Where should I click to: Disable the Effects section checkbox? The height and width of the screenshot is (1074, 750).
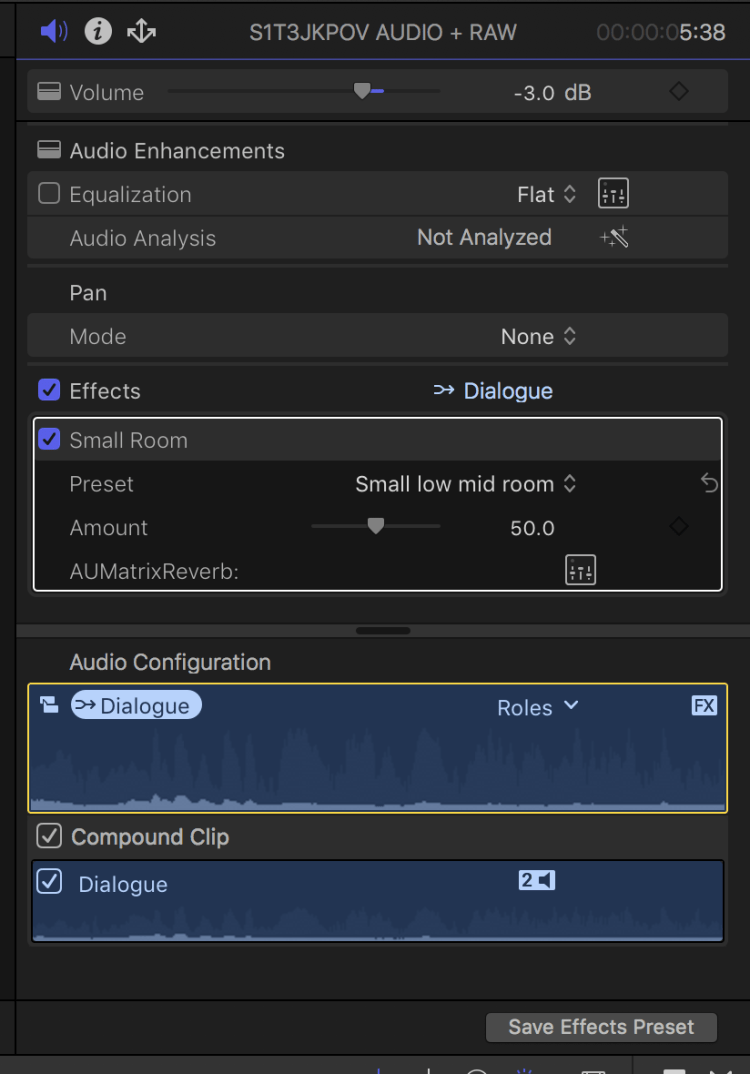[49, 391]
